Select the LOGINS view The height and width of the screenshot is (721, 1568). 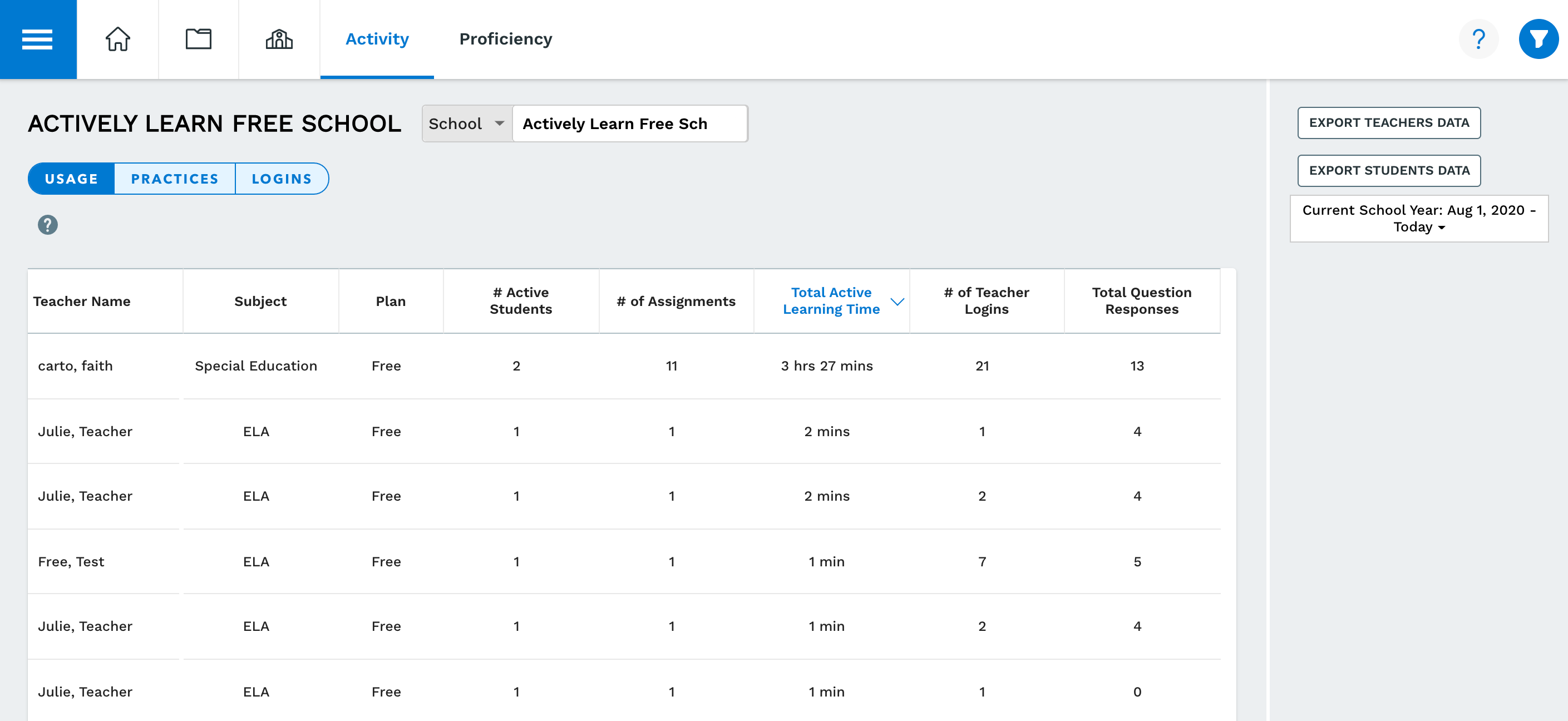[x=282, y=179]
